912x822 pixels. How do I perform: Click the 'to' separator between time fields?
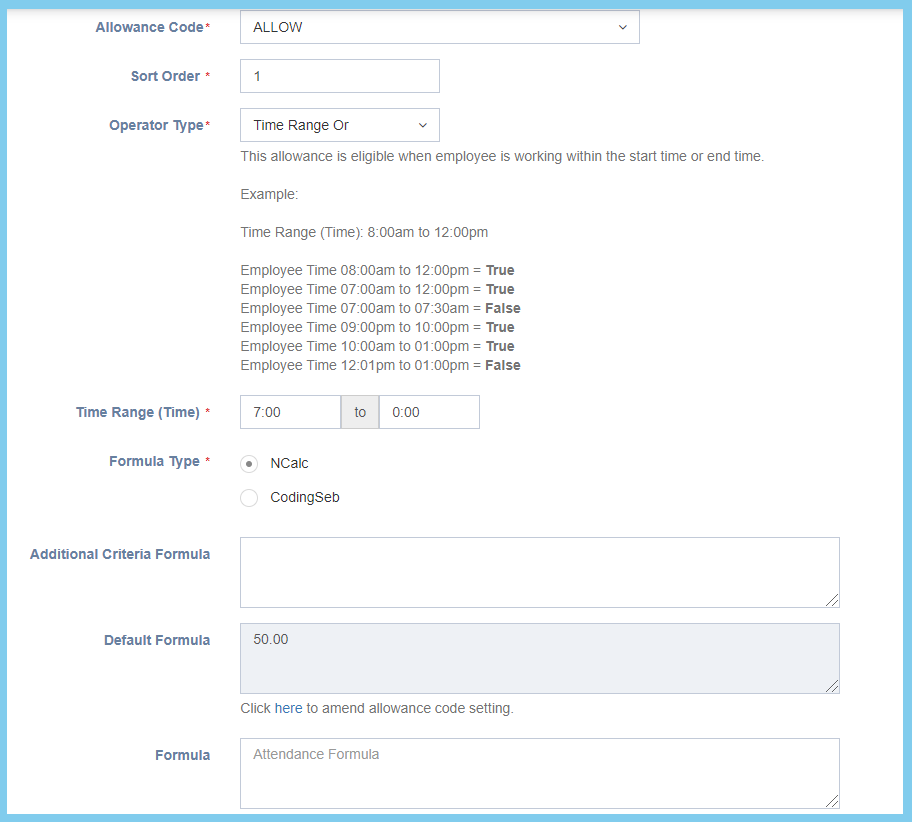[360, 412]
